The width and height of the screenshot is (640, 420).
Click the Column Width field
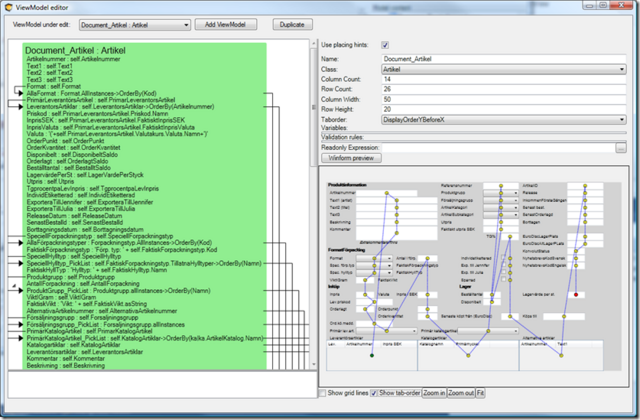pos(504,99)
